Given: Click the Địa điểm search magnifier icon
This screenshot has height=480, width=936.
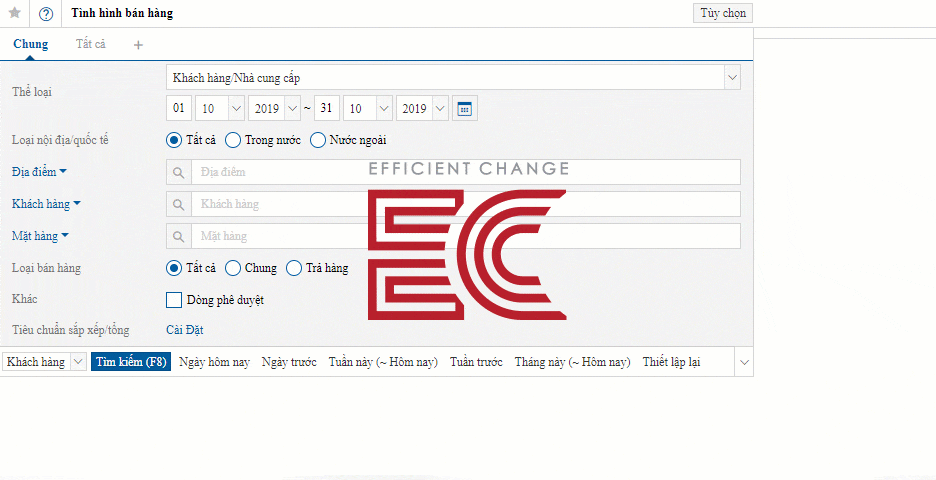Looking at the screenshot, I should [x=178, y=172].
